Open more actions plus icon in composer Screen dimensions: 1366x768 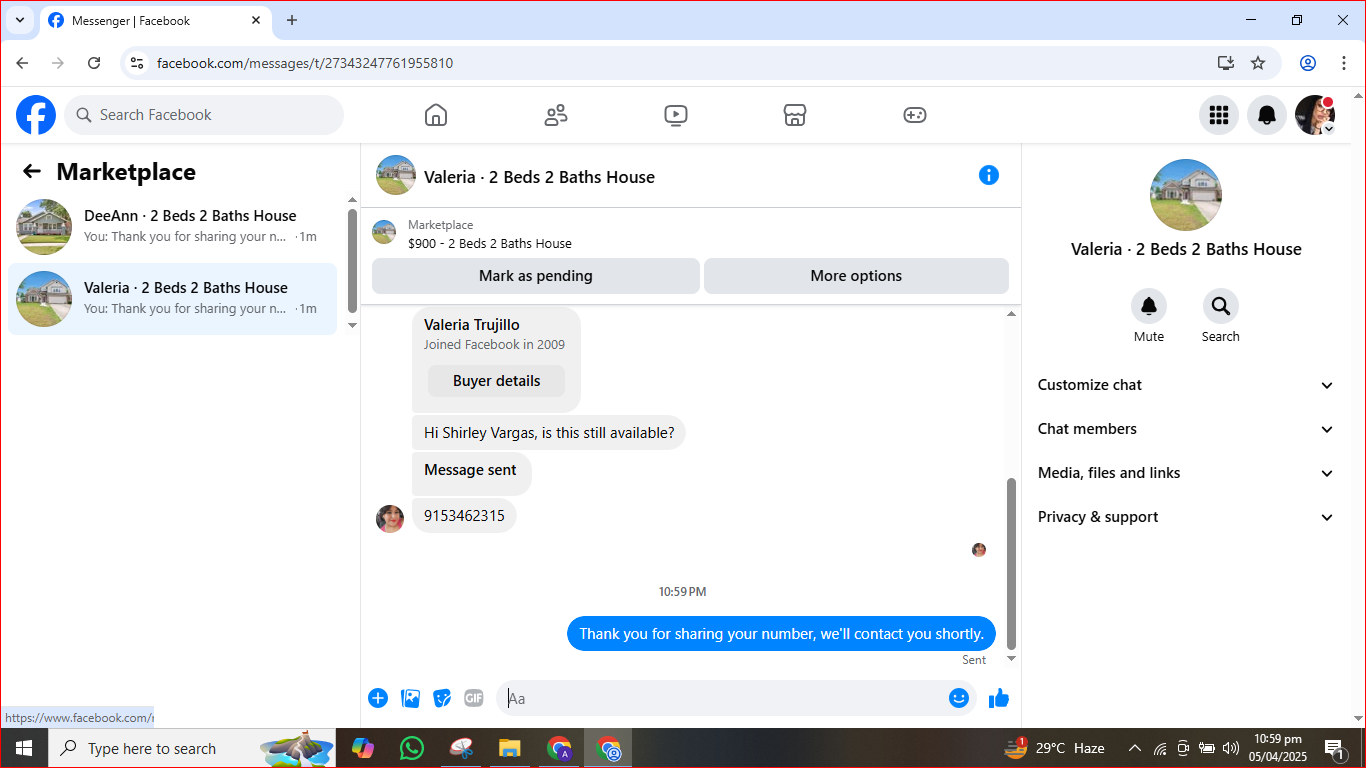(378, 698)
